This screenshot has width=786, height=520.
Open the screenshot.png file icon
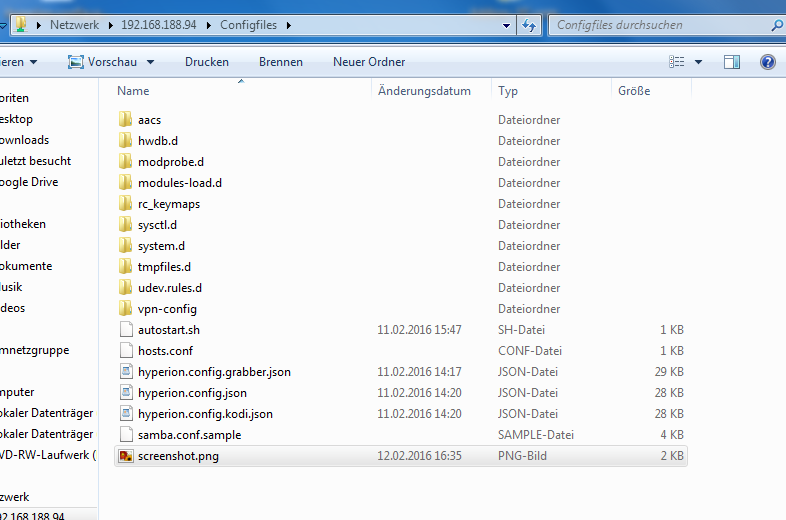point(125,456)
